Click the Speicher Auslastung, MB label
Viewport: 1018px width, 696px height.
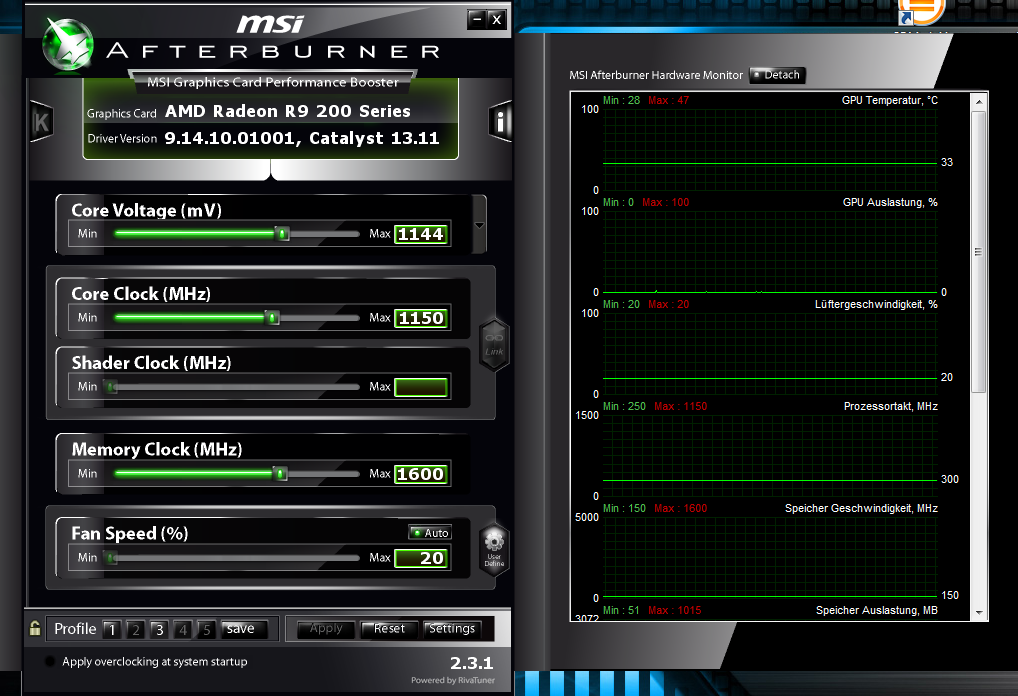click(876, 610)
